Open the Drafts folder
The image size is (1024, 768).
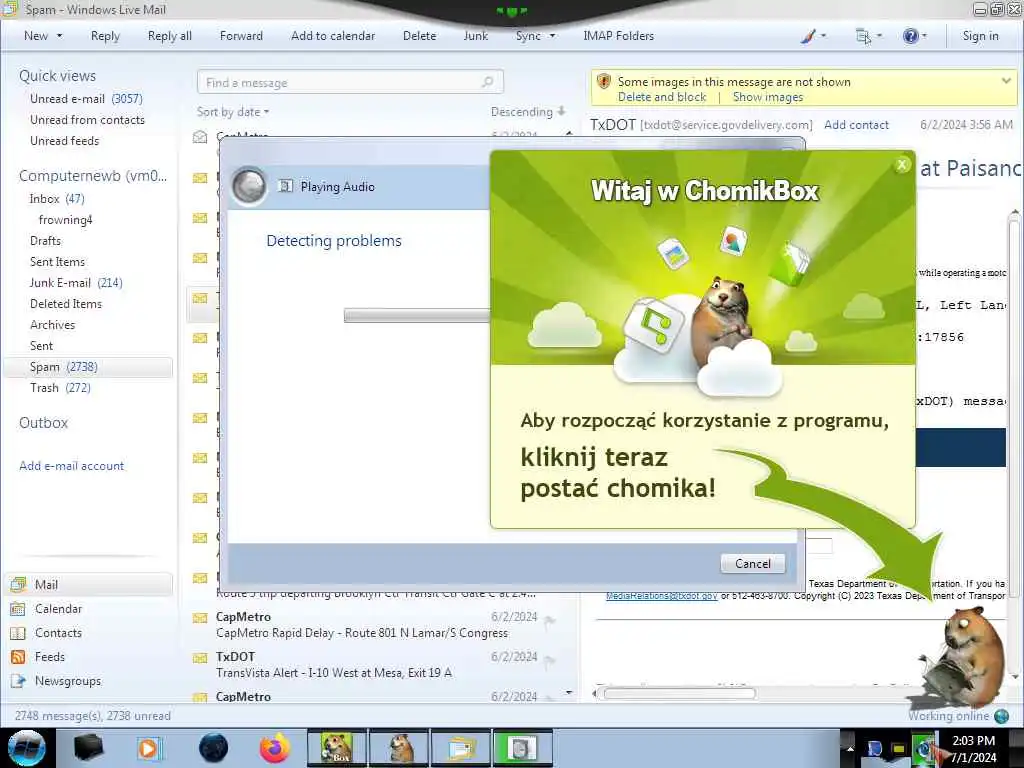pyautogui.click(x=45, y=240)
